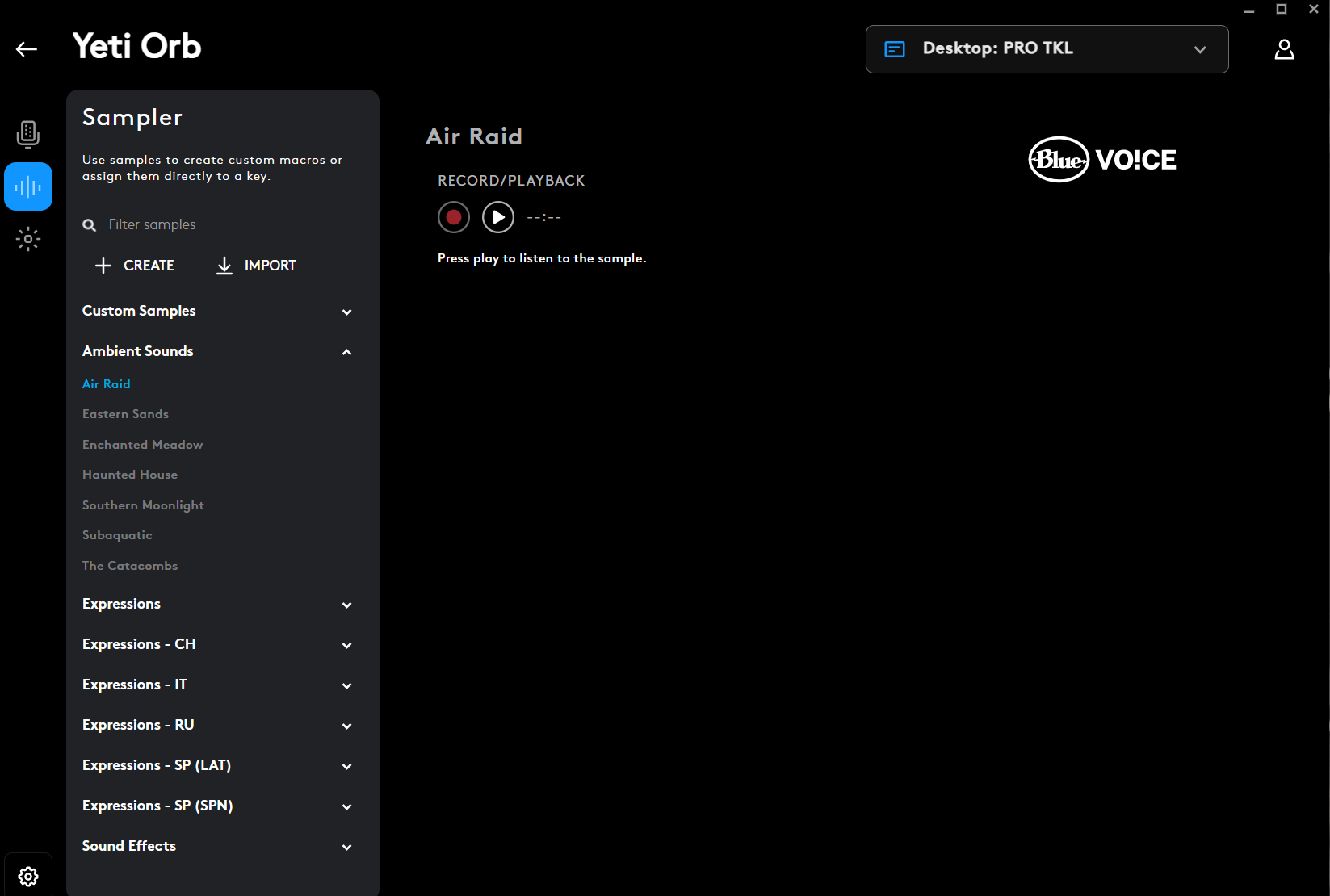Open the microphone settings sidebar icon

click(28, 134)
